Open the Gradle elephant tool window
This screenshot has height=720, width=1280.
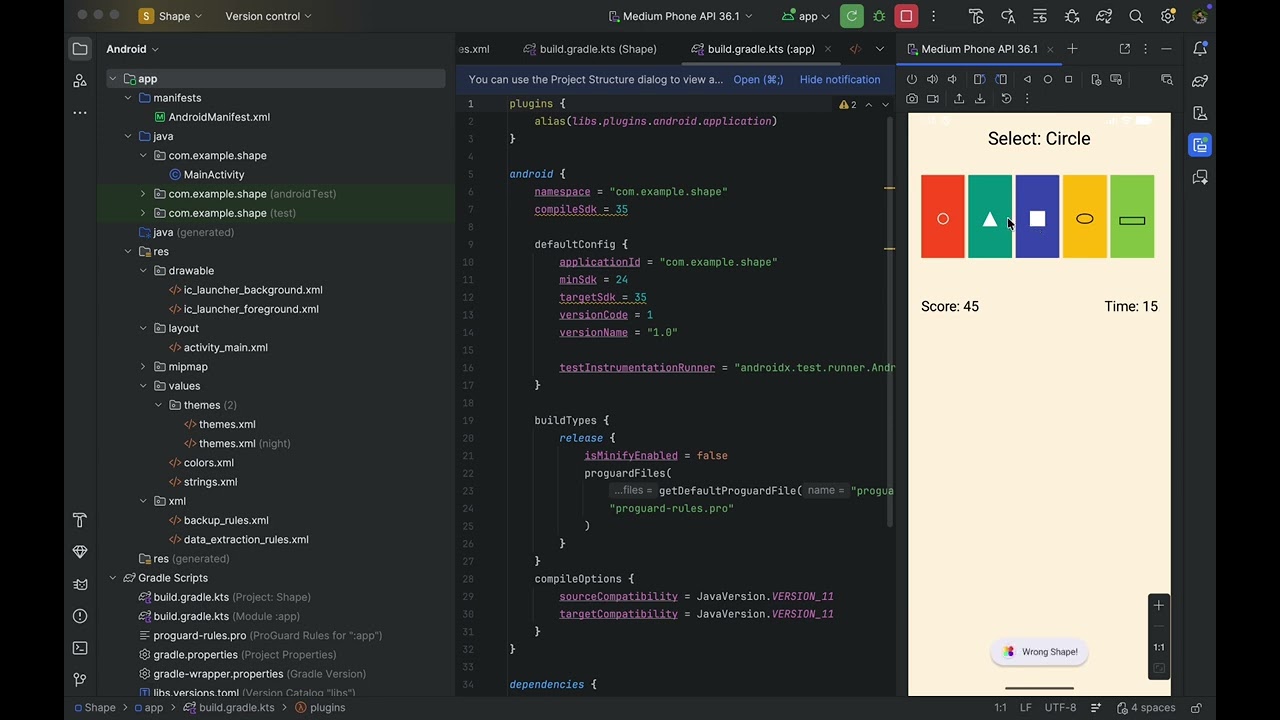pyautogui.click(x=1200, y=81)
